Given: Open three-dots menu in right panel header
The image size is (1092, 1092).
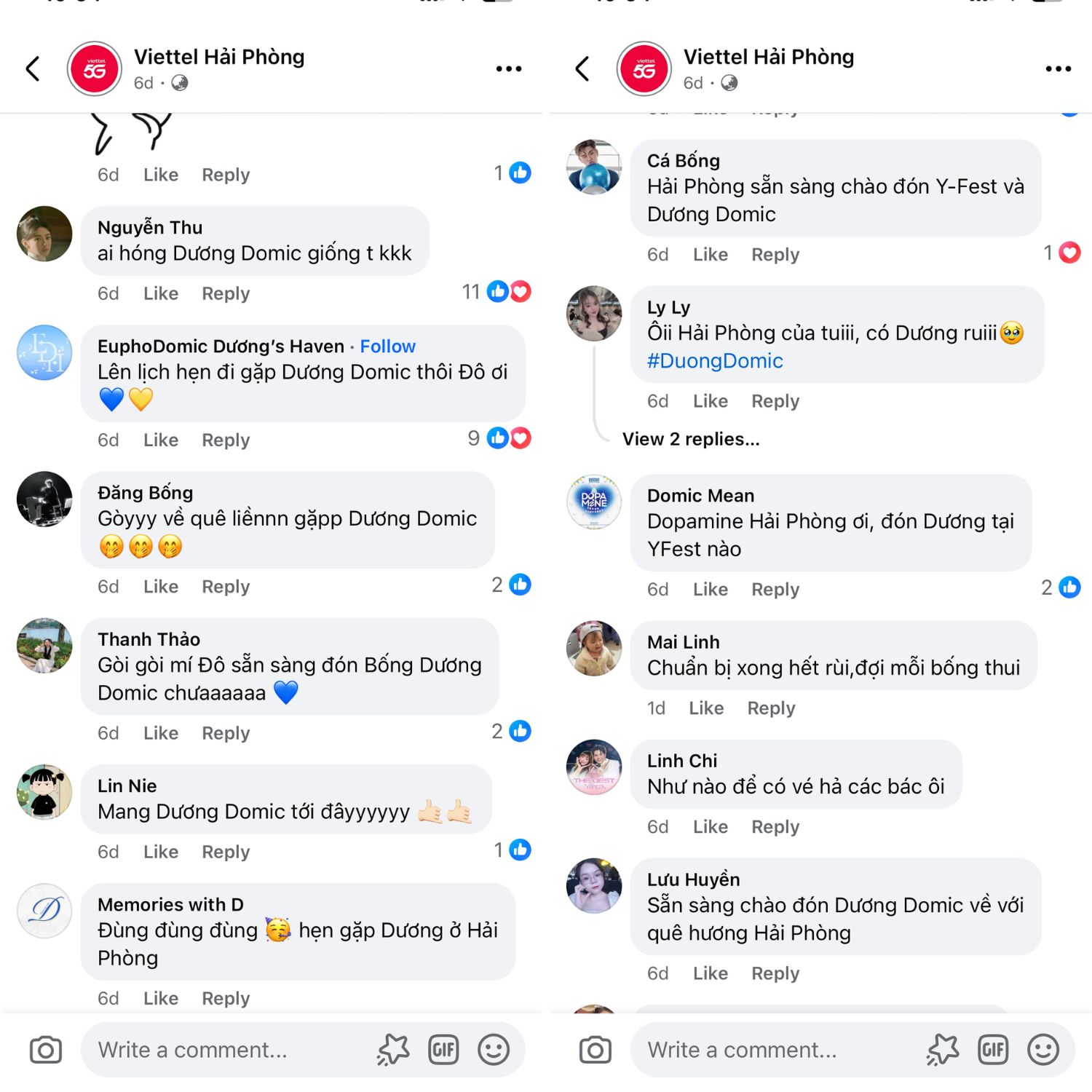Looking at the screenshot, I should (1058, 69).
